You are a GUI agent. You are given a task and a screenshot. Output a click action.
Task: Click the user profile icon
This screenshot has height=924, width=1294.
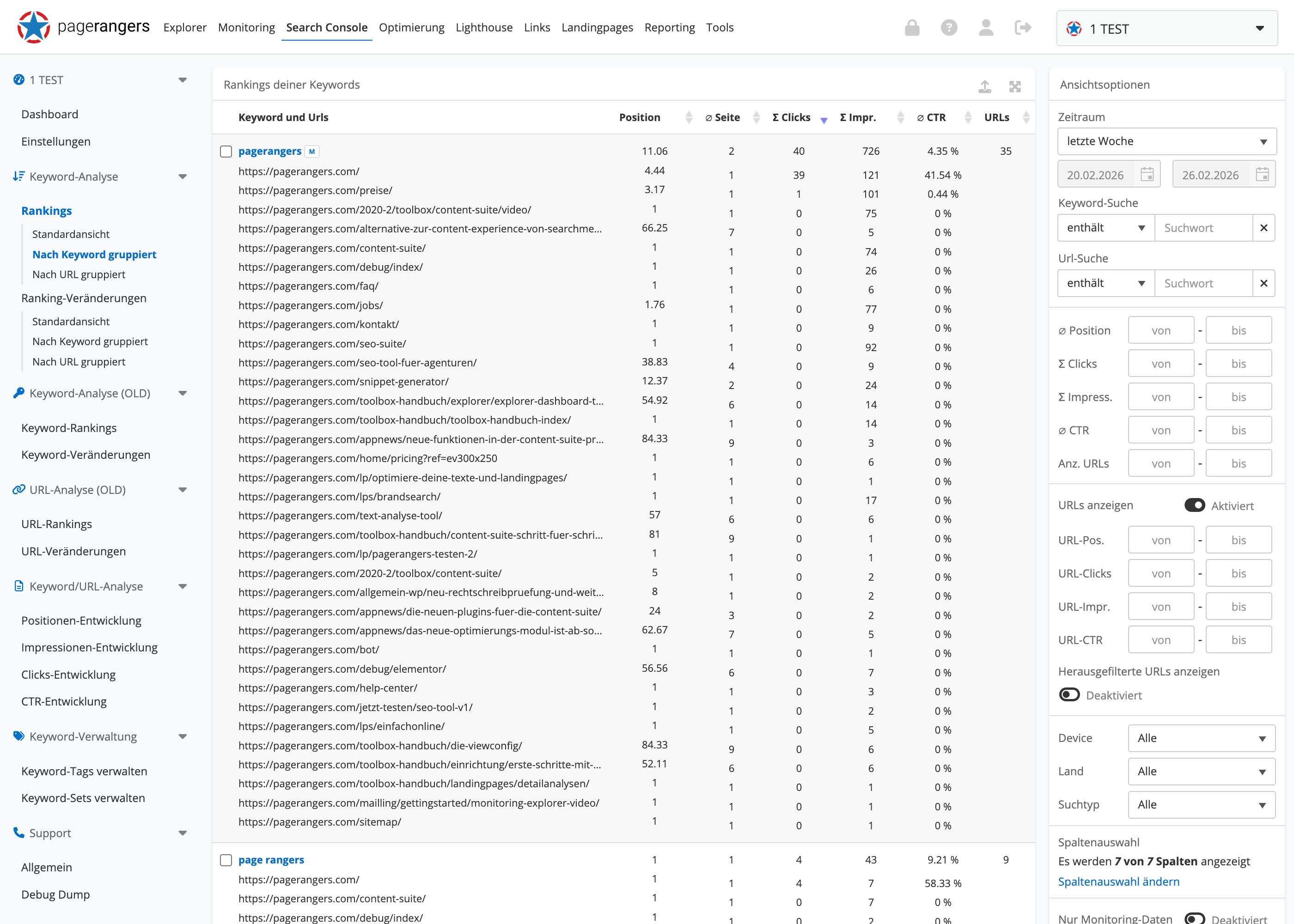coord(986,27)
